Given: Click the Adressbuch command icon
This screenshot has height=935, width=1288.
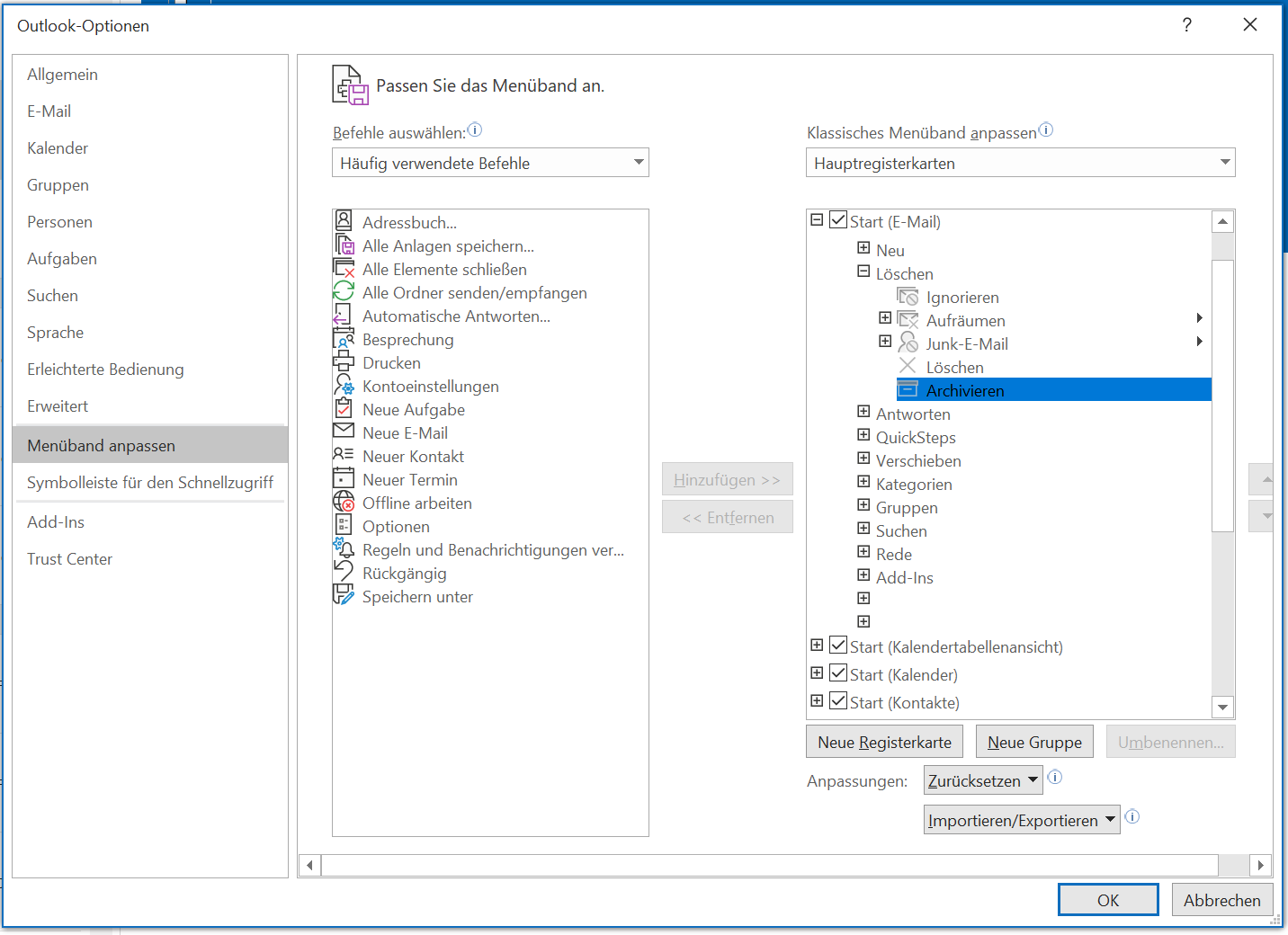Looking at the screenshot, I should coord(344,221).
